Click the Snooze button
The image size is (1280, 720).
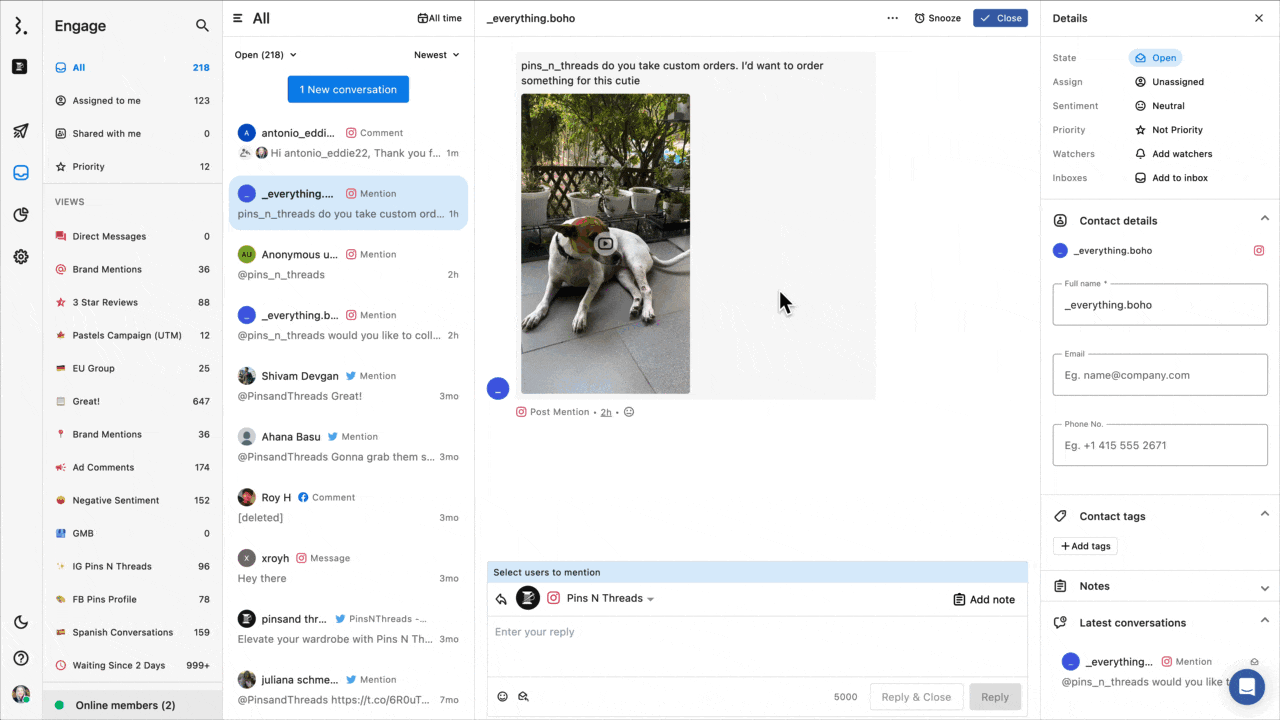937,18
